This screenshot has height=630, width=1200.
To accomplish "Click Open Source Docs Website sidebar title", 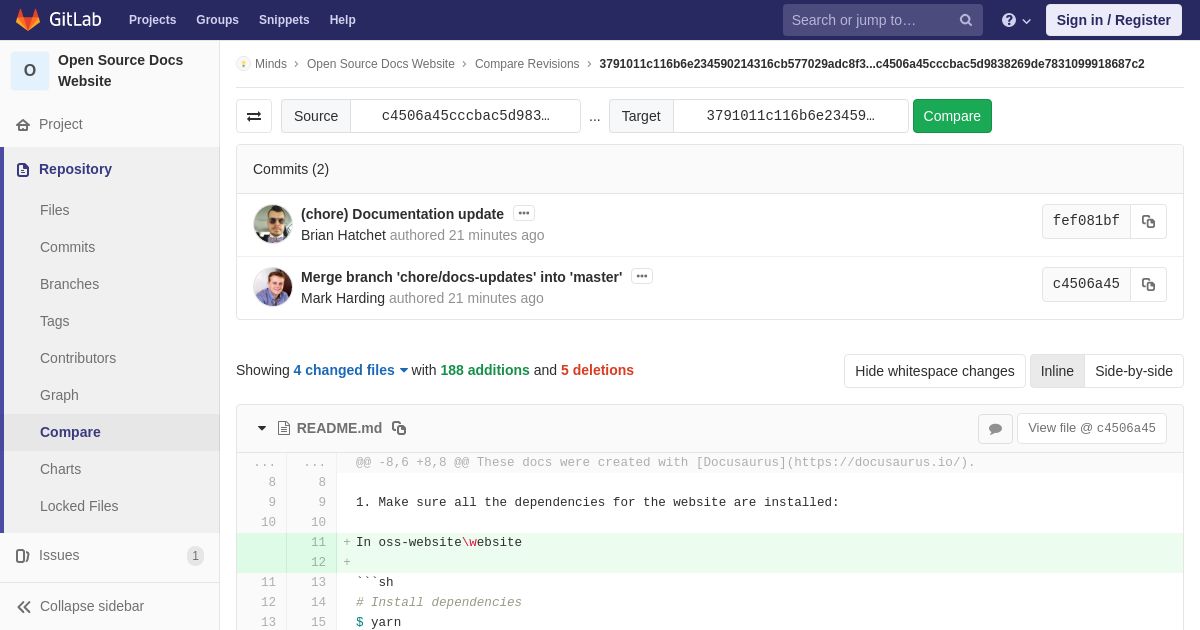I will point(120,70).
